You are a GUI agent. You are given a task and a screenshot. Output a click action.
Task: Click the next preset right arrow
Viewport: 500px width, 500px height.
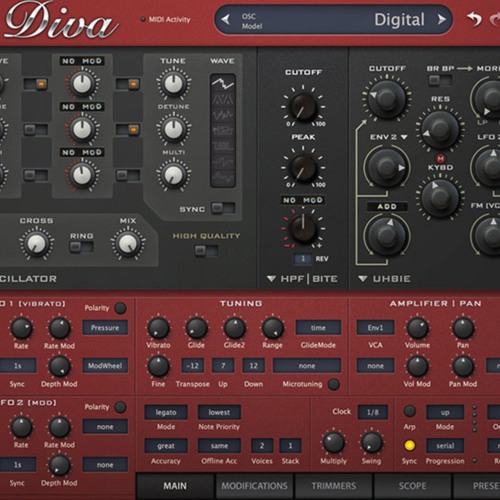[442, 20]
